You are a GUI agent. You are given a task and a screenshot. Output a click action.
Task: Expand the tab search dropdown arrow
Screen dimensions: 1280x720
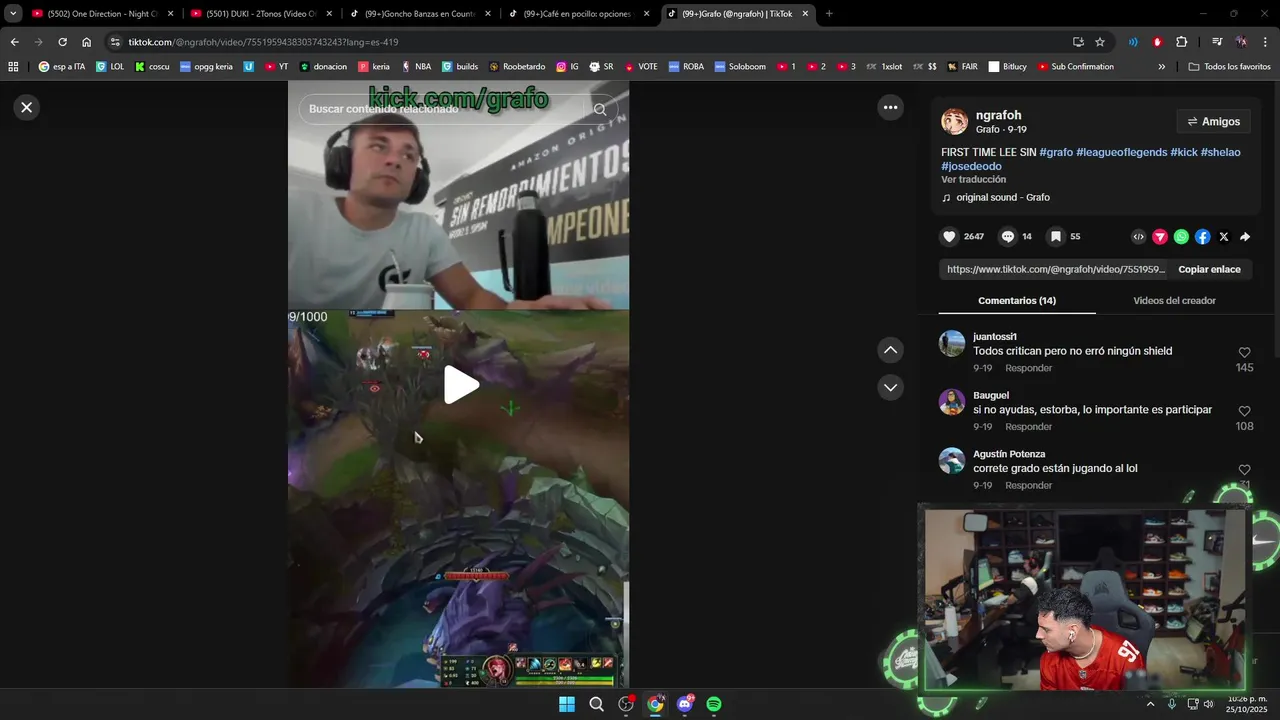13,14
